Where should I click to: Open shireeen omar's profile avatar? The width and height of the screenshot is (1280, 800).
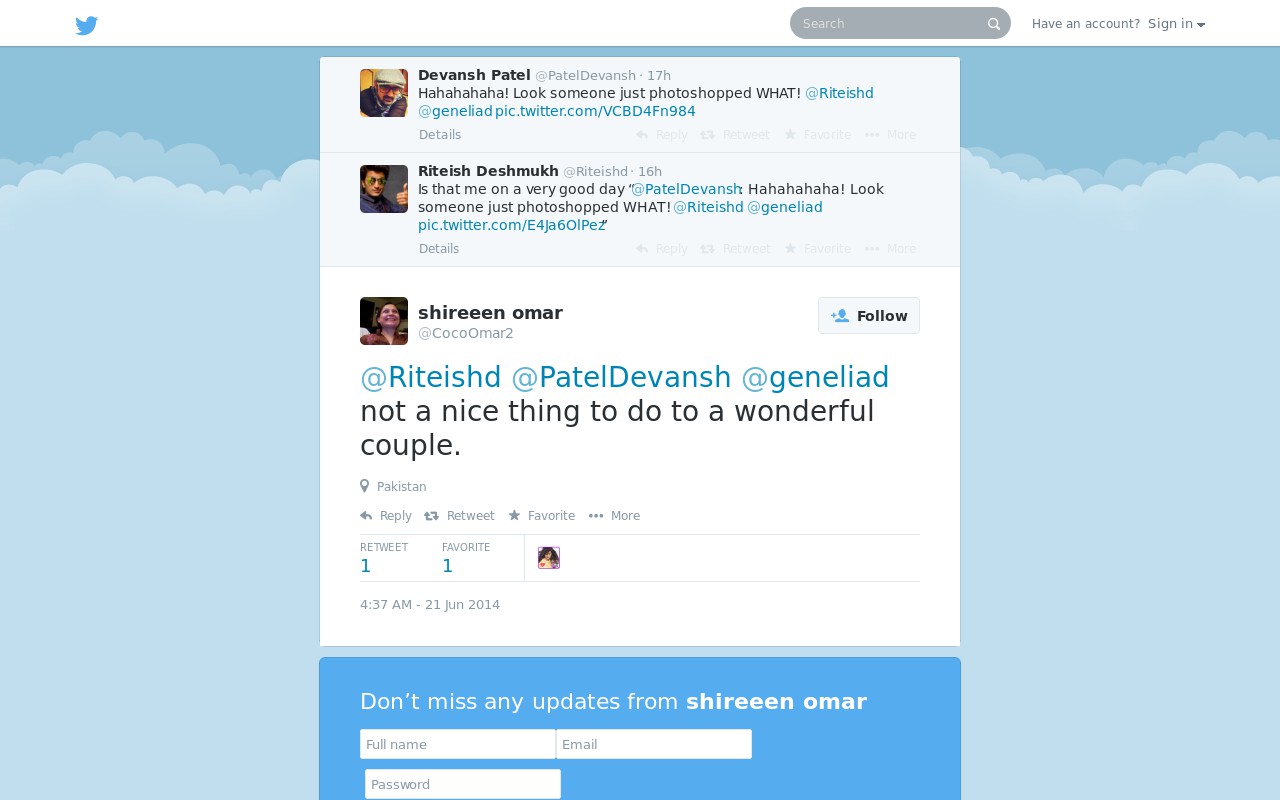(x=384, y=321)
